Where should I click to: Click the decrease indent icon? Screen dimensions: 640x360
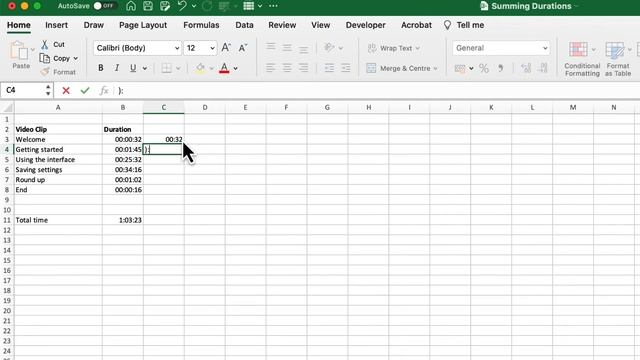click(329, 68)
